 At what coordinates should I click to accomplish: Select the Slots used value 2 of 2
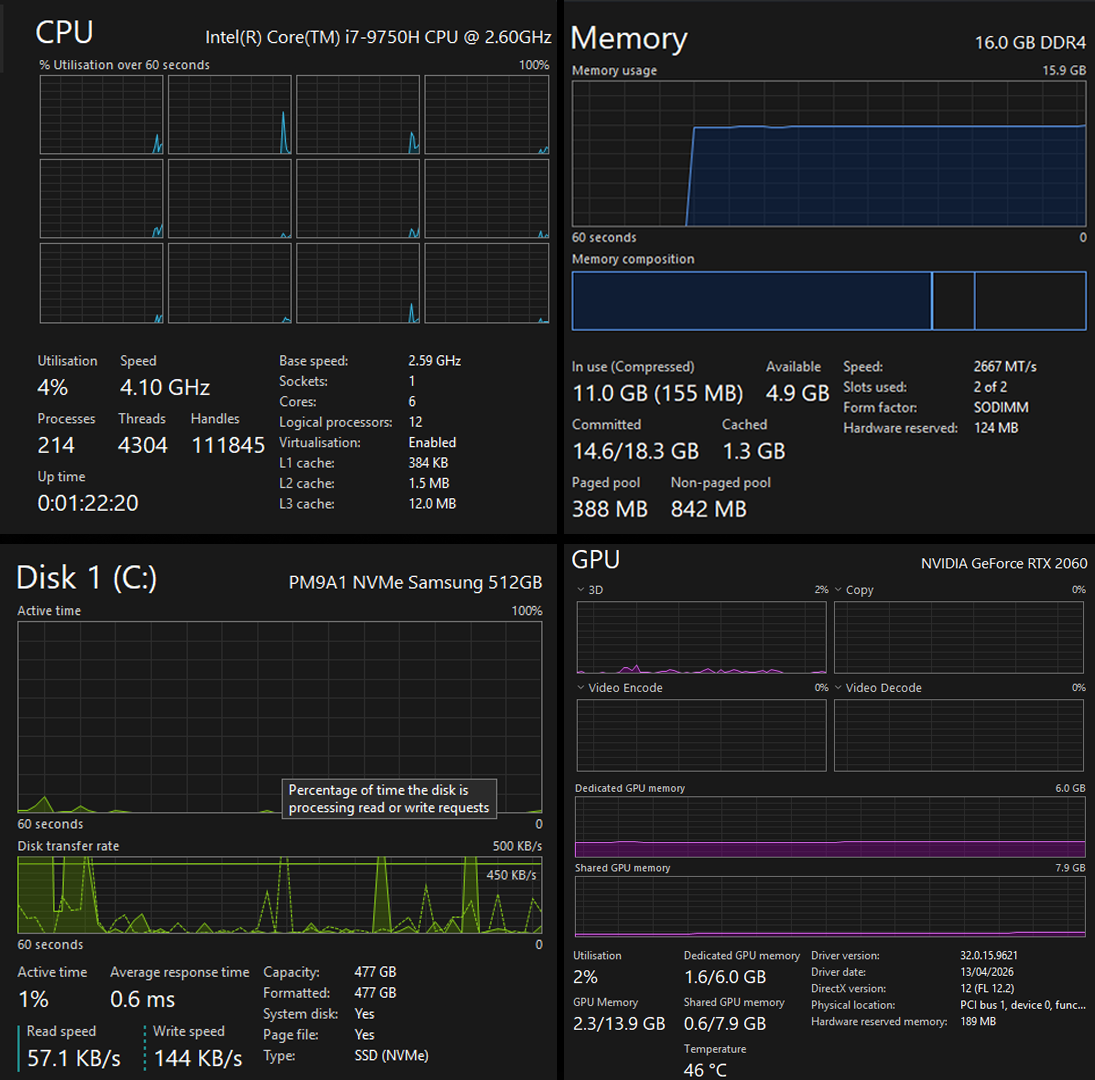click(x=990, y=387)
